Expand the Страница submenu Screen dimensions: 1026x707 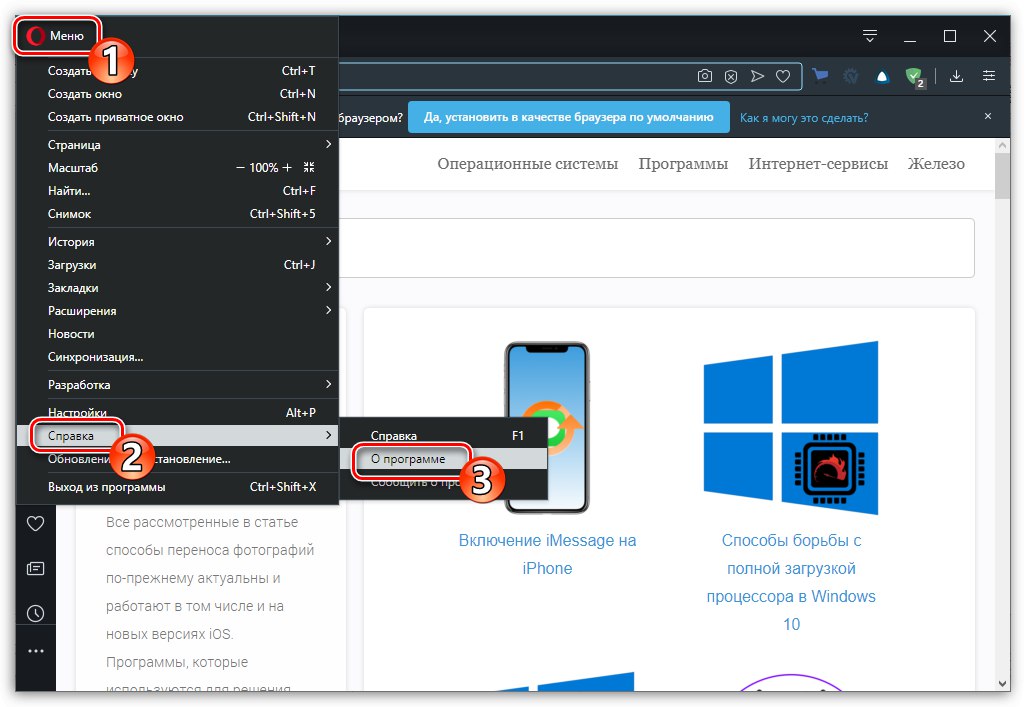pos(177,144)
